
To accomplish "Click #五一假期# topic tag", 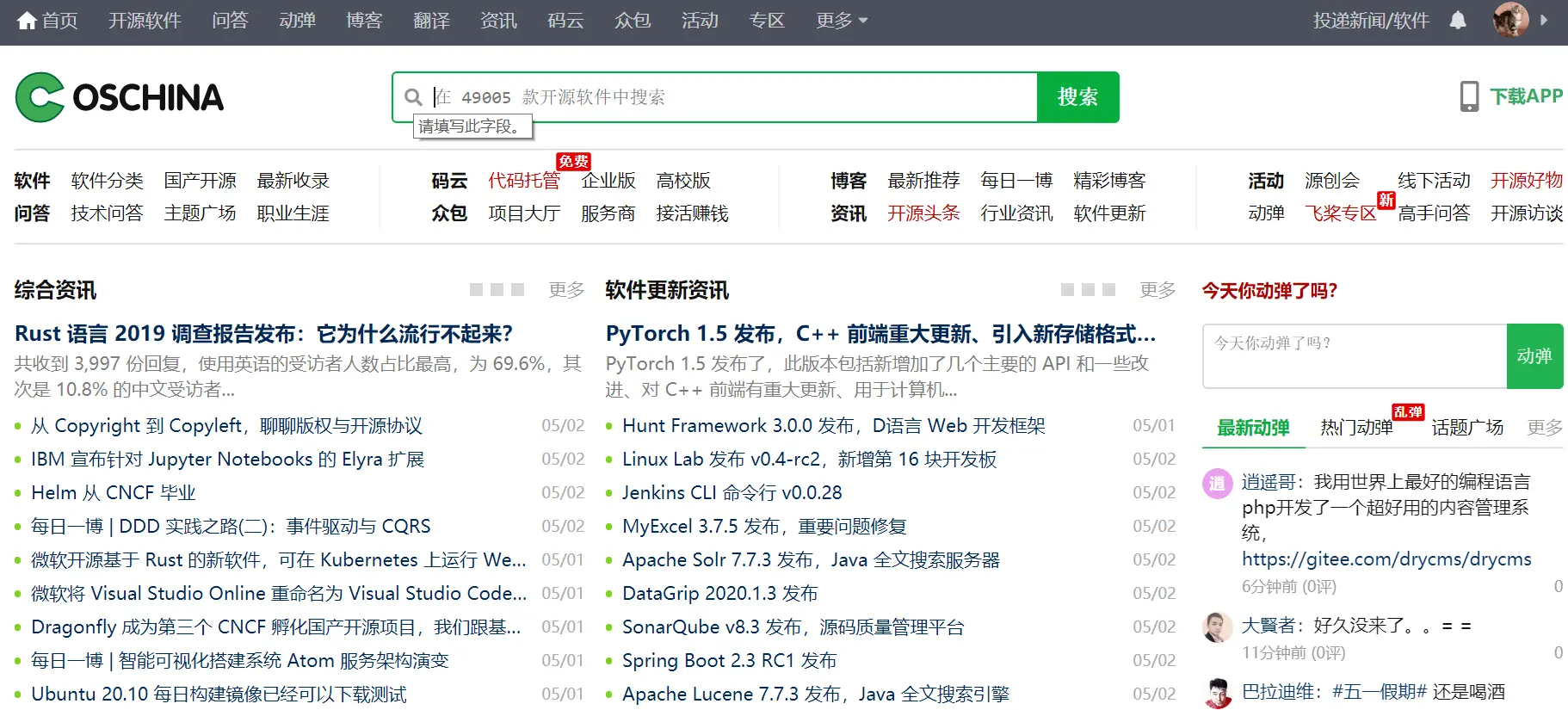I will (x=1380, y=692).
